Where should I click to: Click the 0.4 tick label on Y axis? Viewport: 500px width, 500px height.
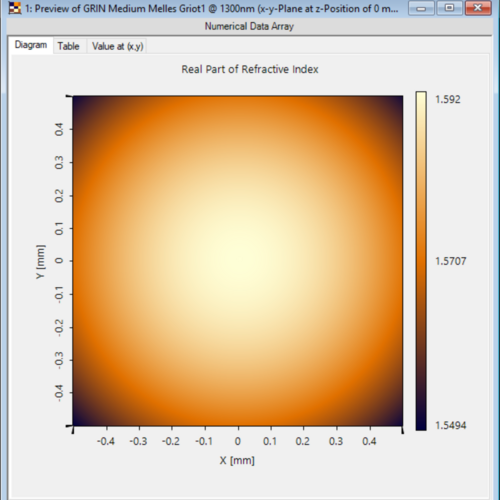pos(59,129)
